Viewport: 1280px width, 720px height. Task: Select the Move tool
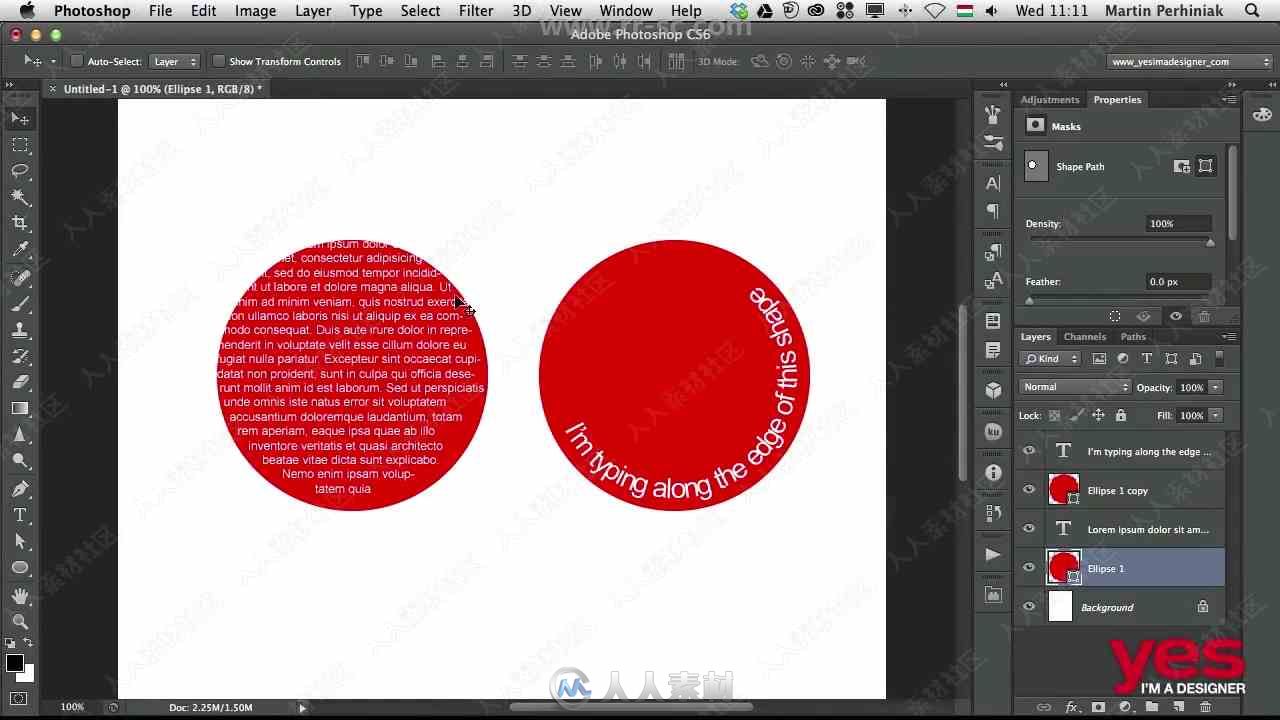pyautogui.click(x=20, y=119)
